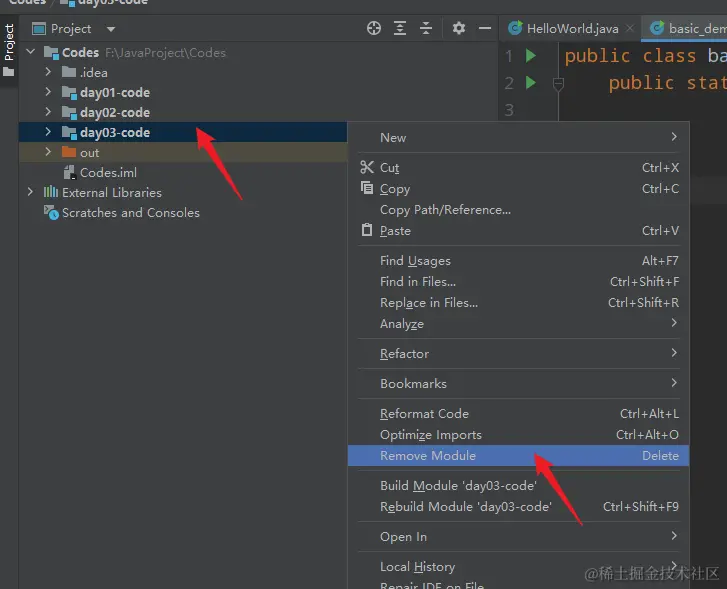This screenshot has height=589, width=727.
Task: Expand the day01-code module
Action: pyautogui.click(x=48, y=92)
